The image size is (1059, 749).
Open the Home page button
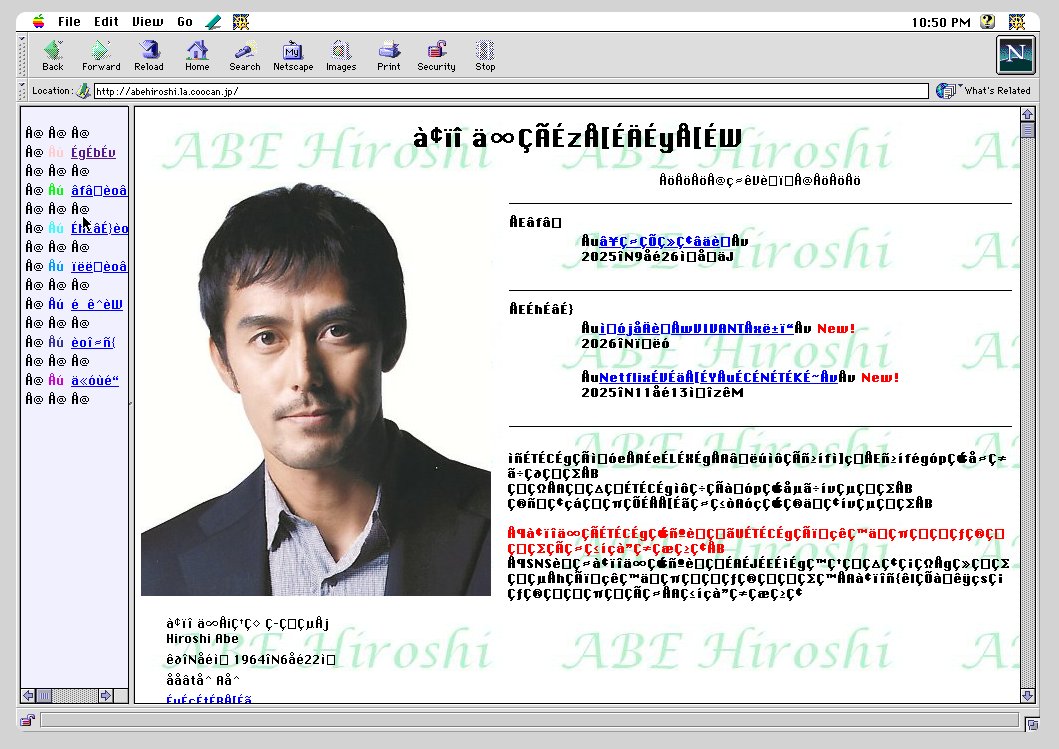point(197,55)
